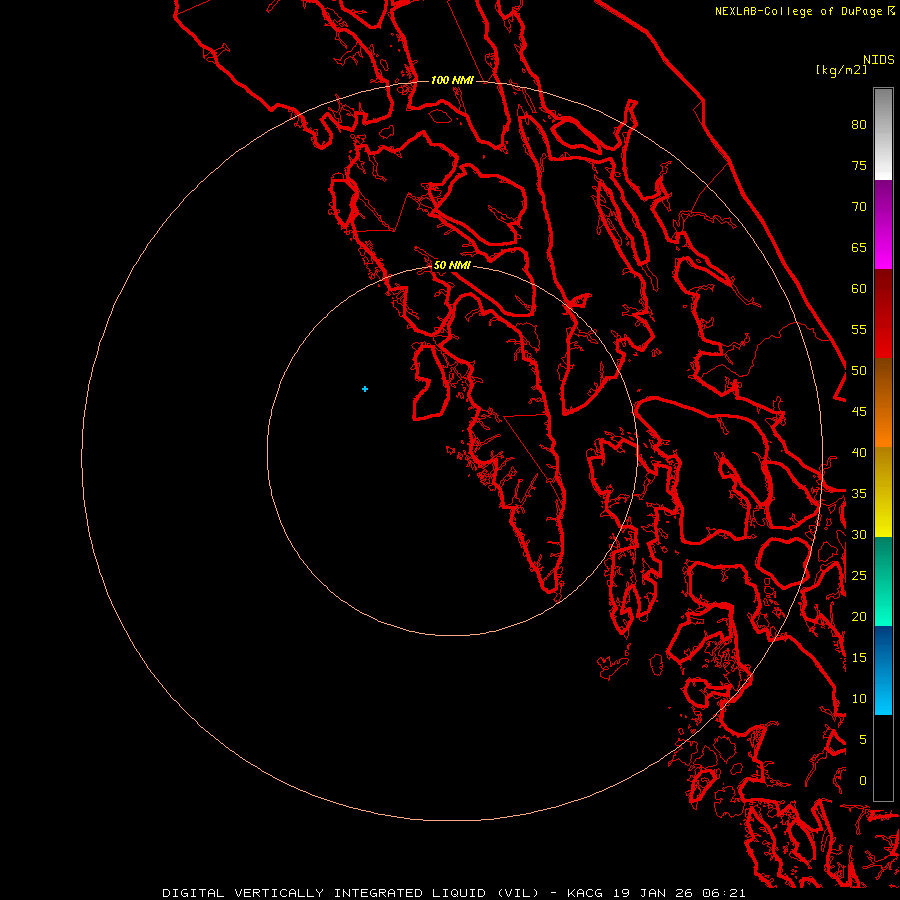Click the black bottom segment of the color bar
This screenshot has width=900, height=900.
click(x=883, y=758)
